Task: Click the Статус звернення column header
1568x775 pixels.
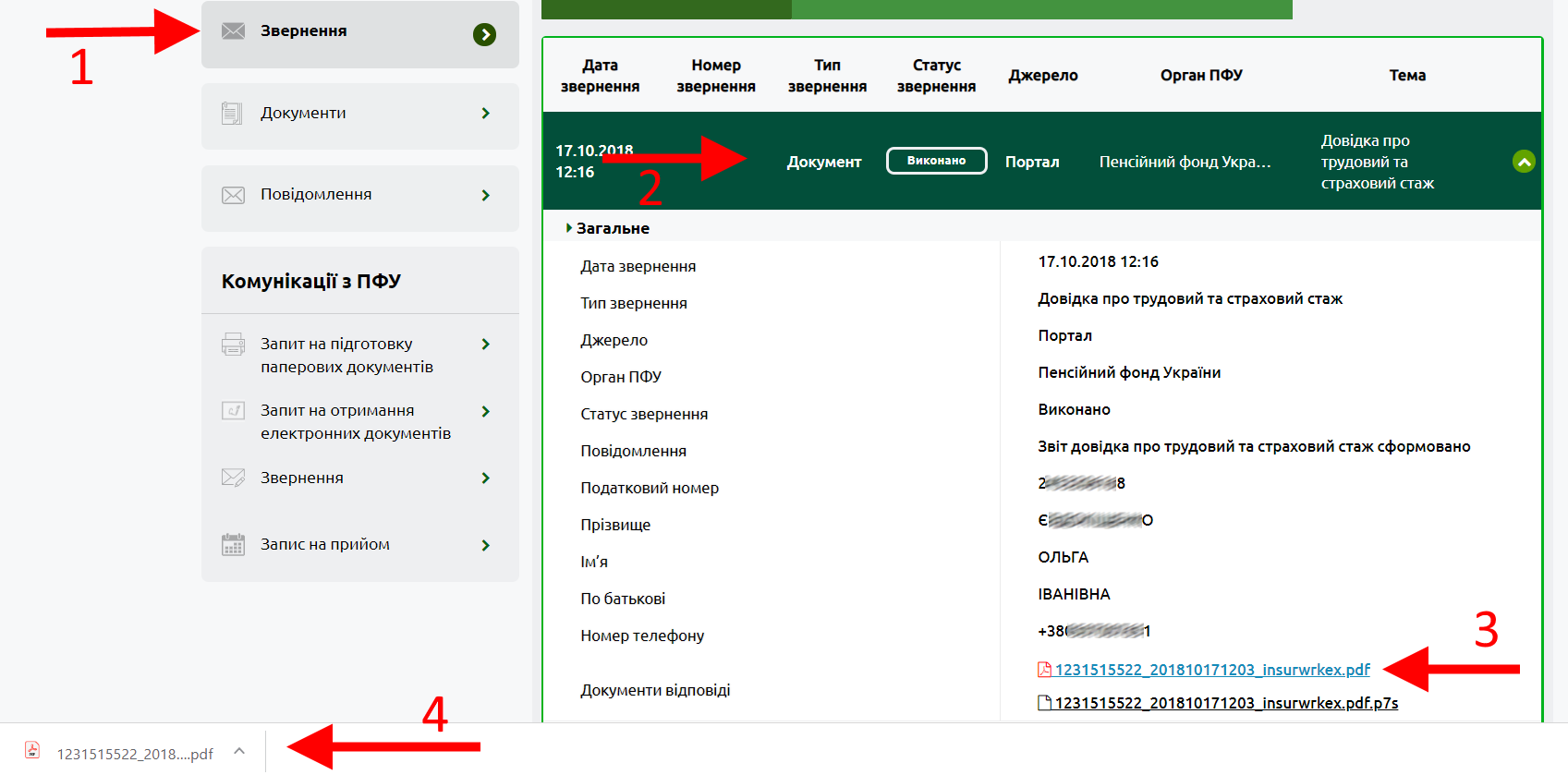Action: (x=936, y=76)
